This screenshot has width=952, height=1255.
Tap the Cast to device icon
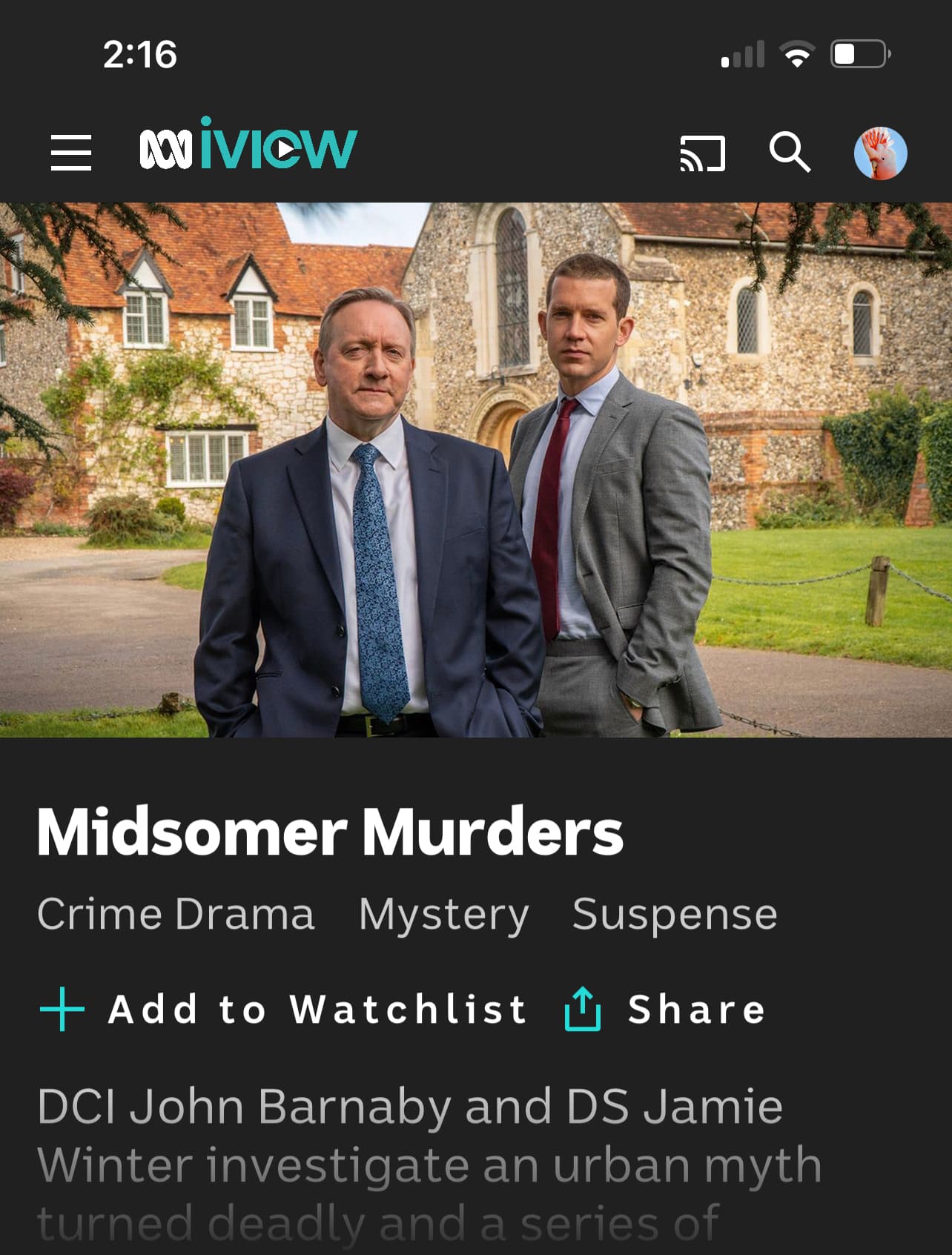702,153
